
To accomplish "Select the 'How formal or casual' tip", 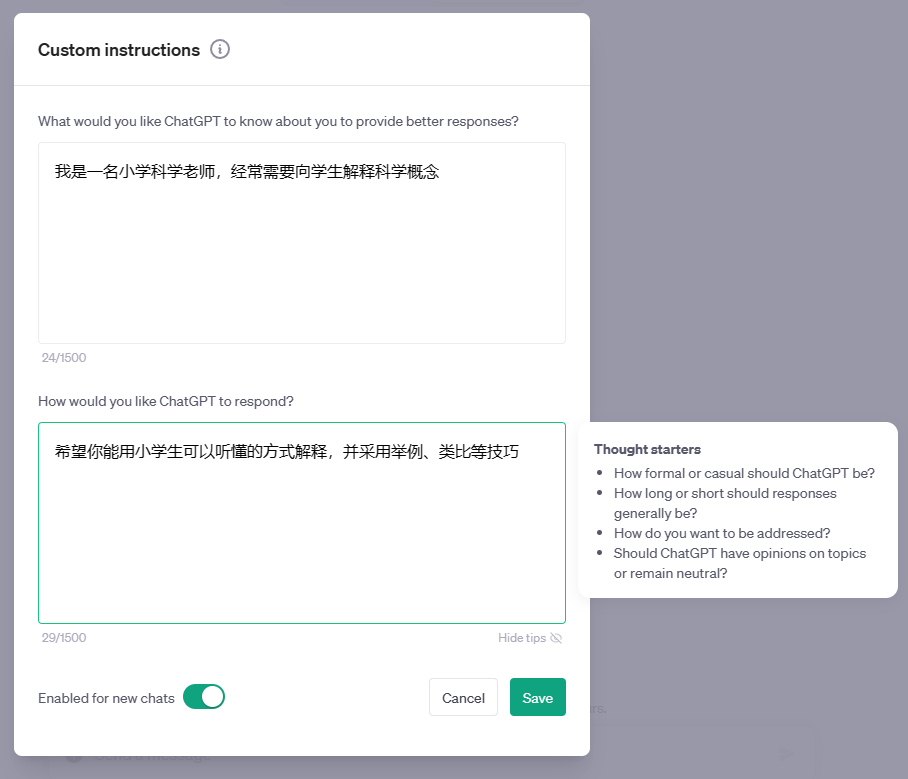I will [x=744, y=473].
